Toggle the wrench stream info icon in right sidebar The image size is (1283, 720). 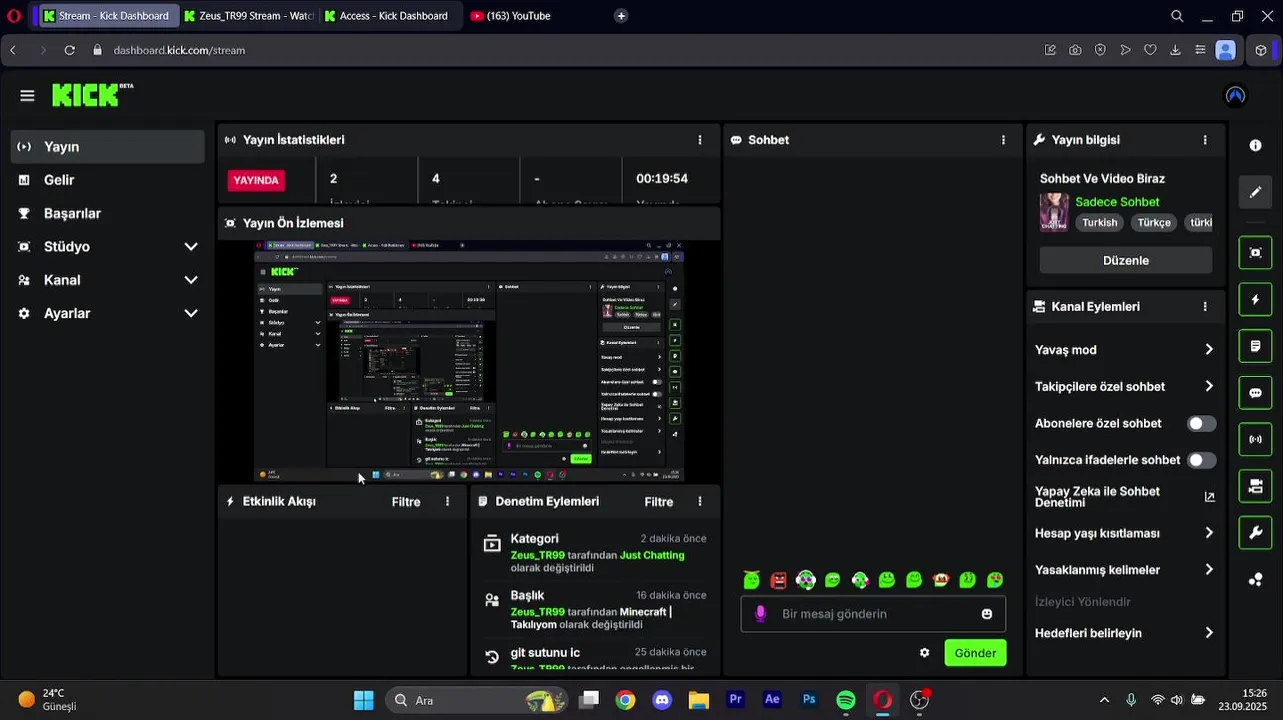click(x=1255, y=532)
